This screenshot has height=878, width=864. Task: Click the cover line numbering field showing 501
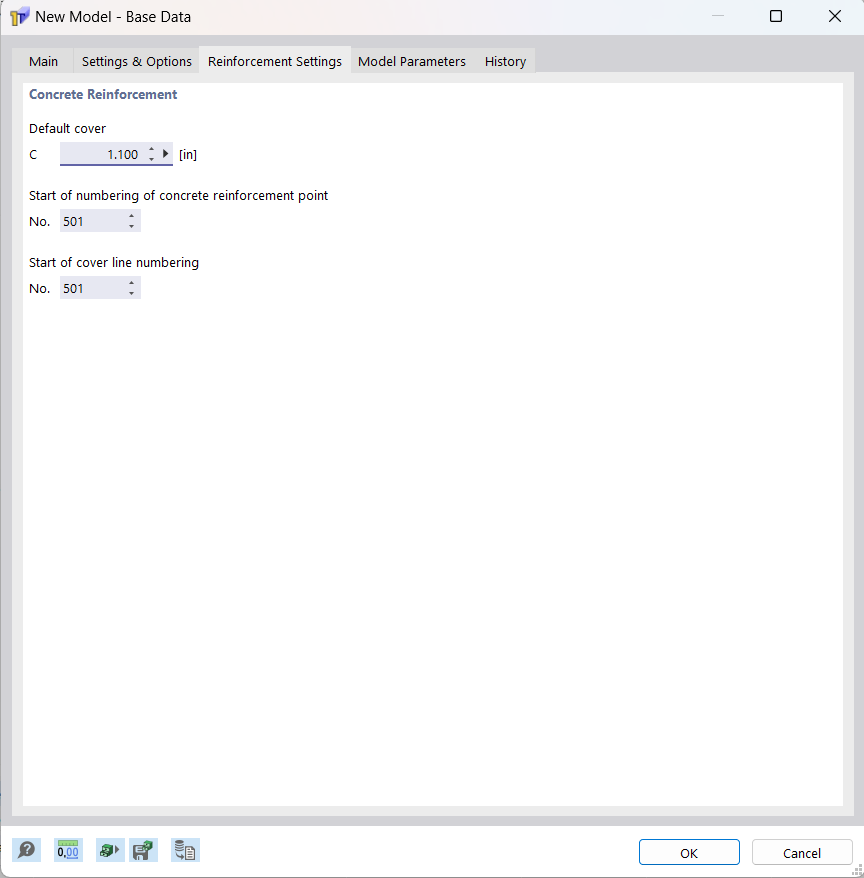92,287
